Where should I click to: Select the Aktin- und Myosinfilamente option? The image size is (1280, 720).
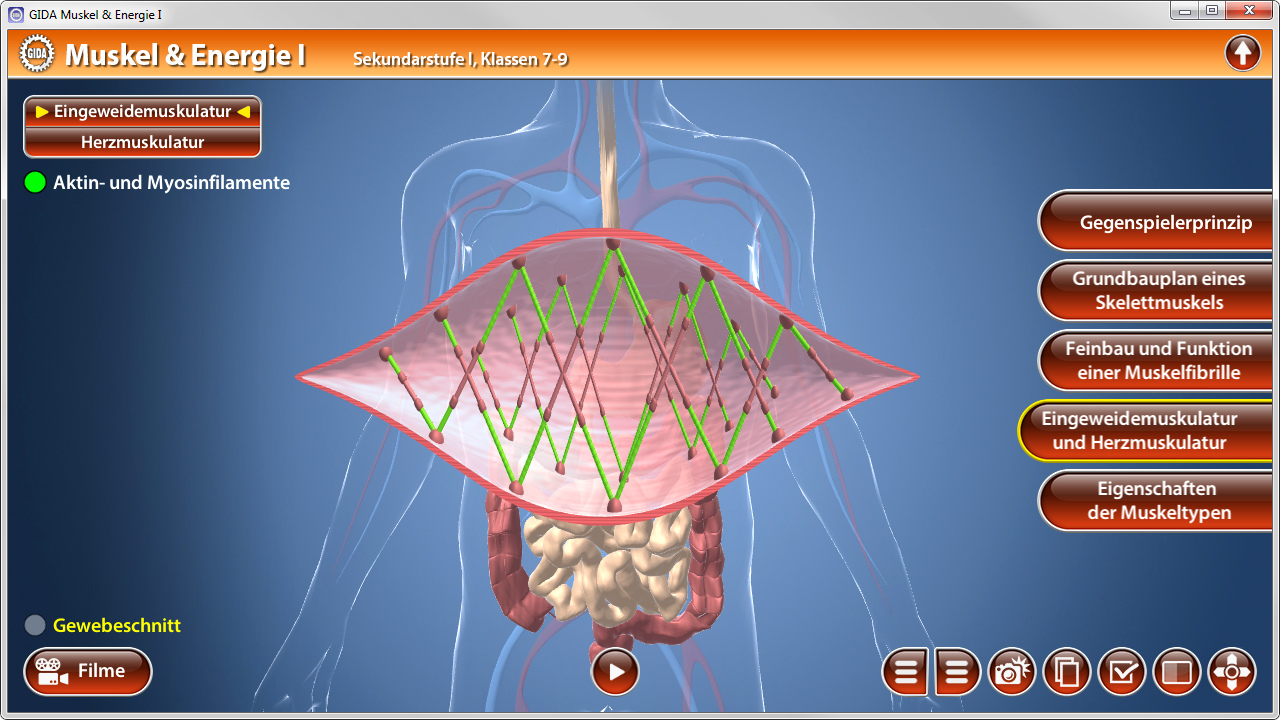tap(172, 182)
